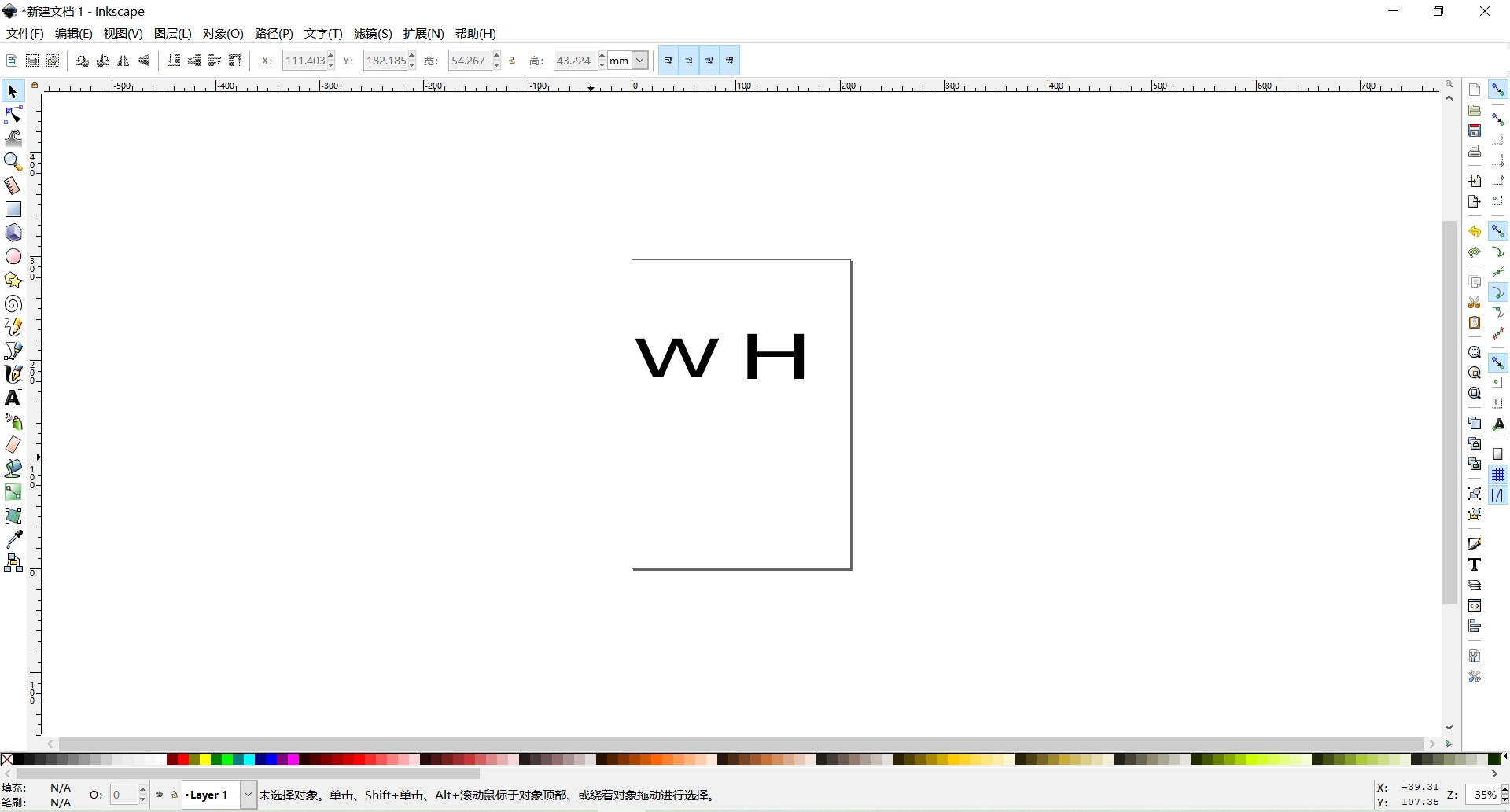
Task: Click the vertical canvas scrollbar
Action: pos(1449,413)
